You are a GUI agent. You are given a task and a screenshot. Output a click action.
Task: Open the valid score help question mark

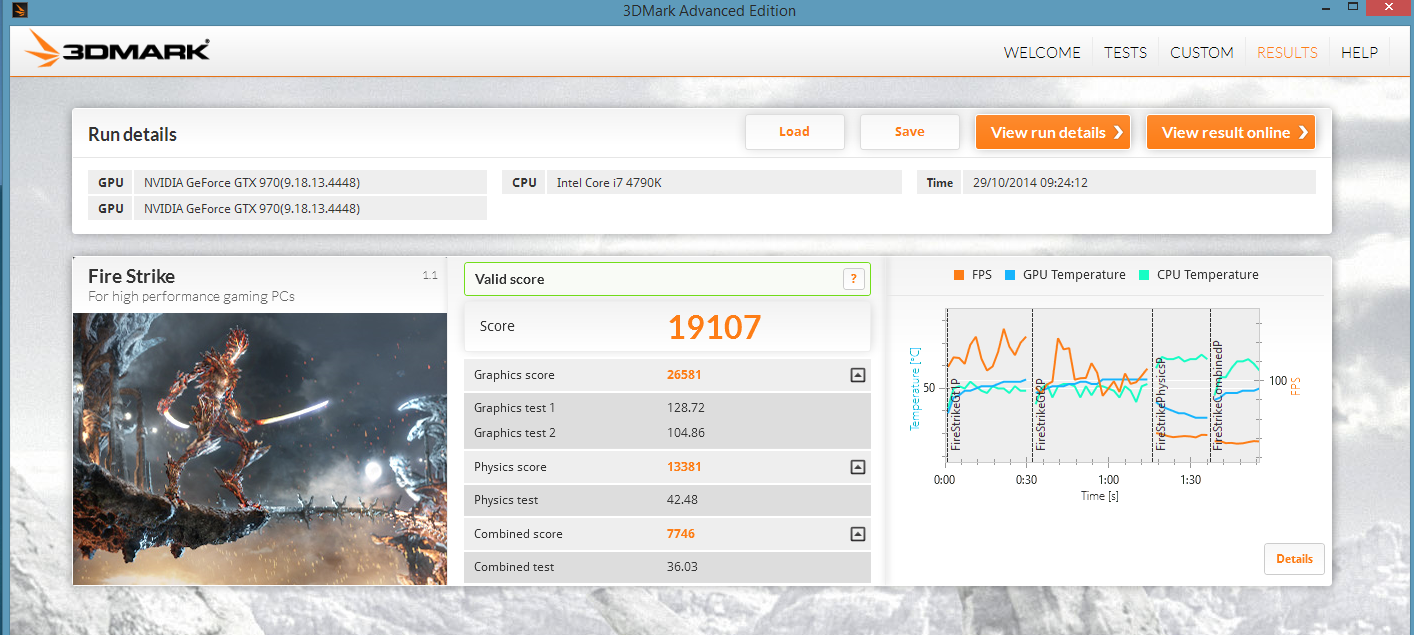(853, 279)
